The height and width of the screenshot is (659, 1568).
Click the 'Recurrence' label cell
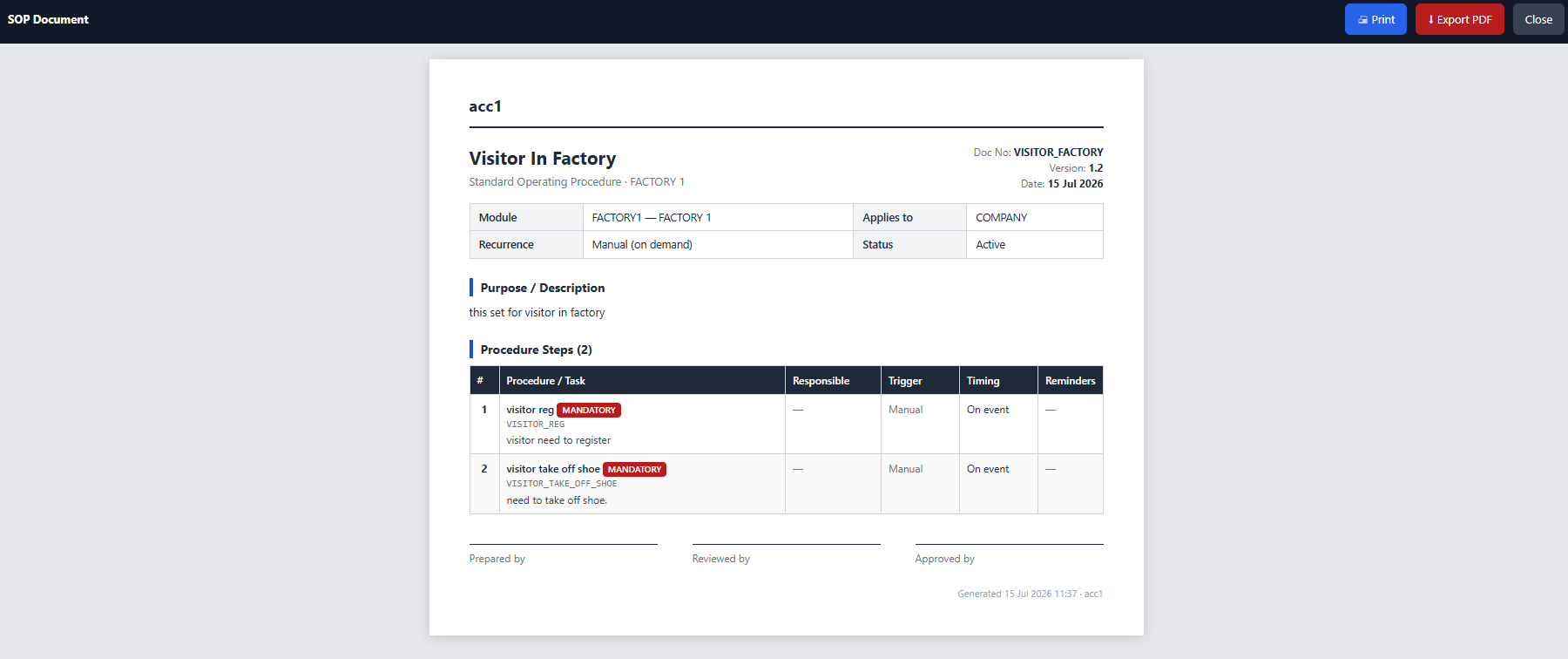(x=526, y=245)
